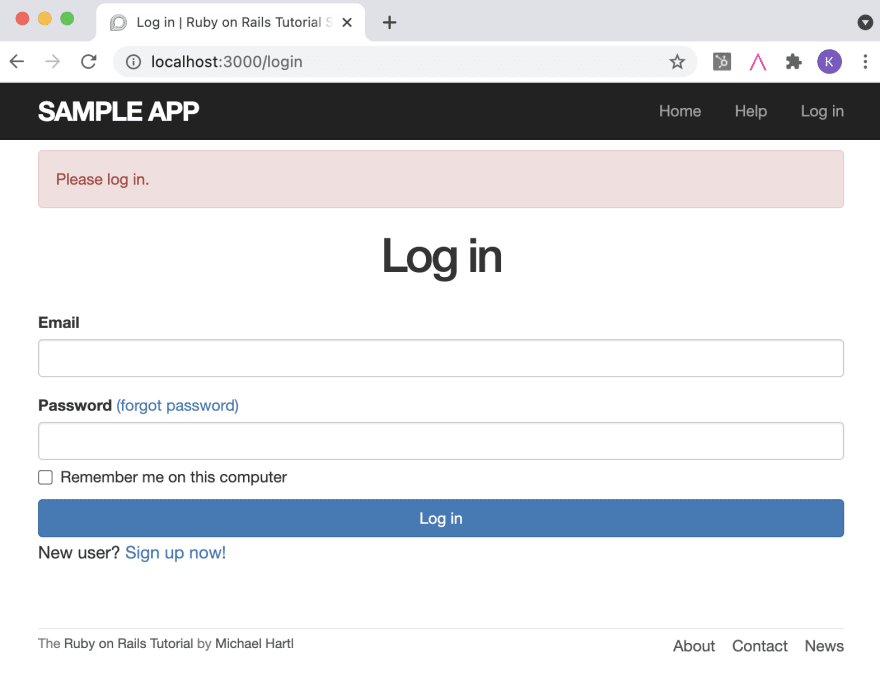The width and height of the screenshot is (880, 676).
Task: Click the Sign up now! link
Action: tap(175, 553)
